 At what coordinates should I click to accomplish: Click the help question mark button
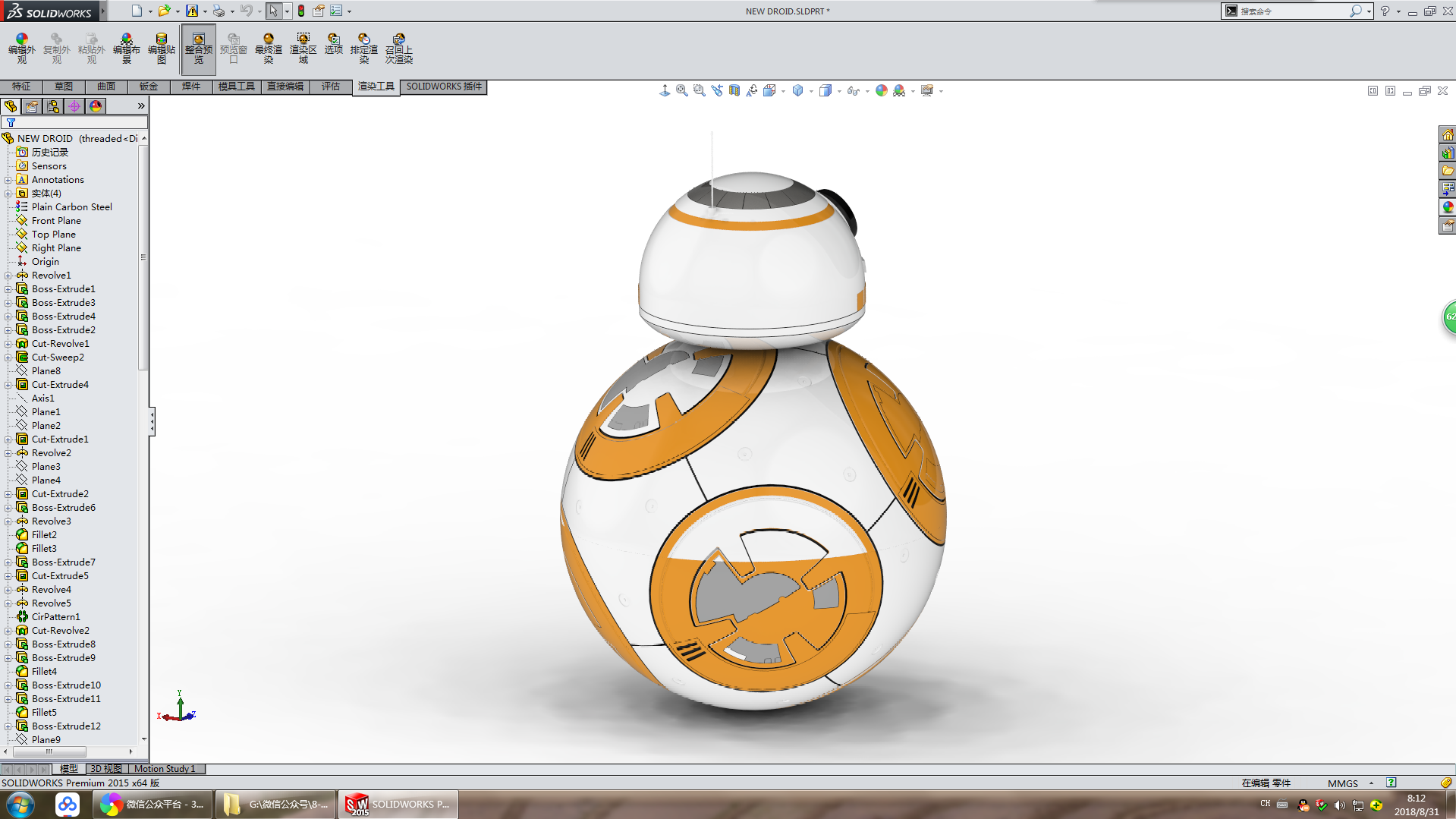[1385, 11]
